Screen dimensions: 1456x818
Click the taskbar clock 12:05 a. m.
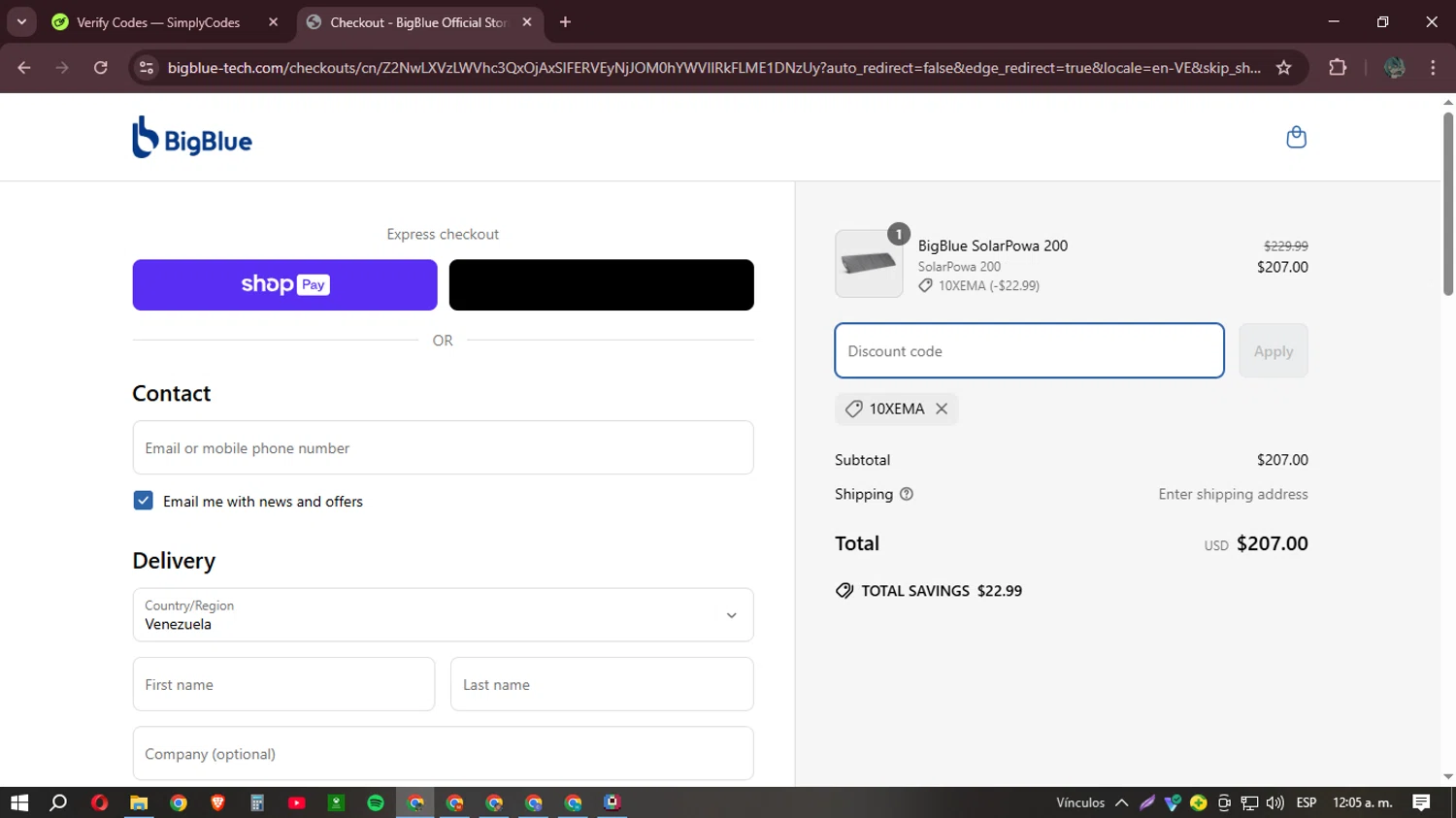click(1362, 802)
